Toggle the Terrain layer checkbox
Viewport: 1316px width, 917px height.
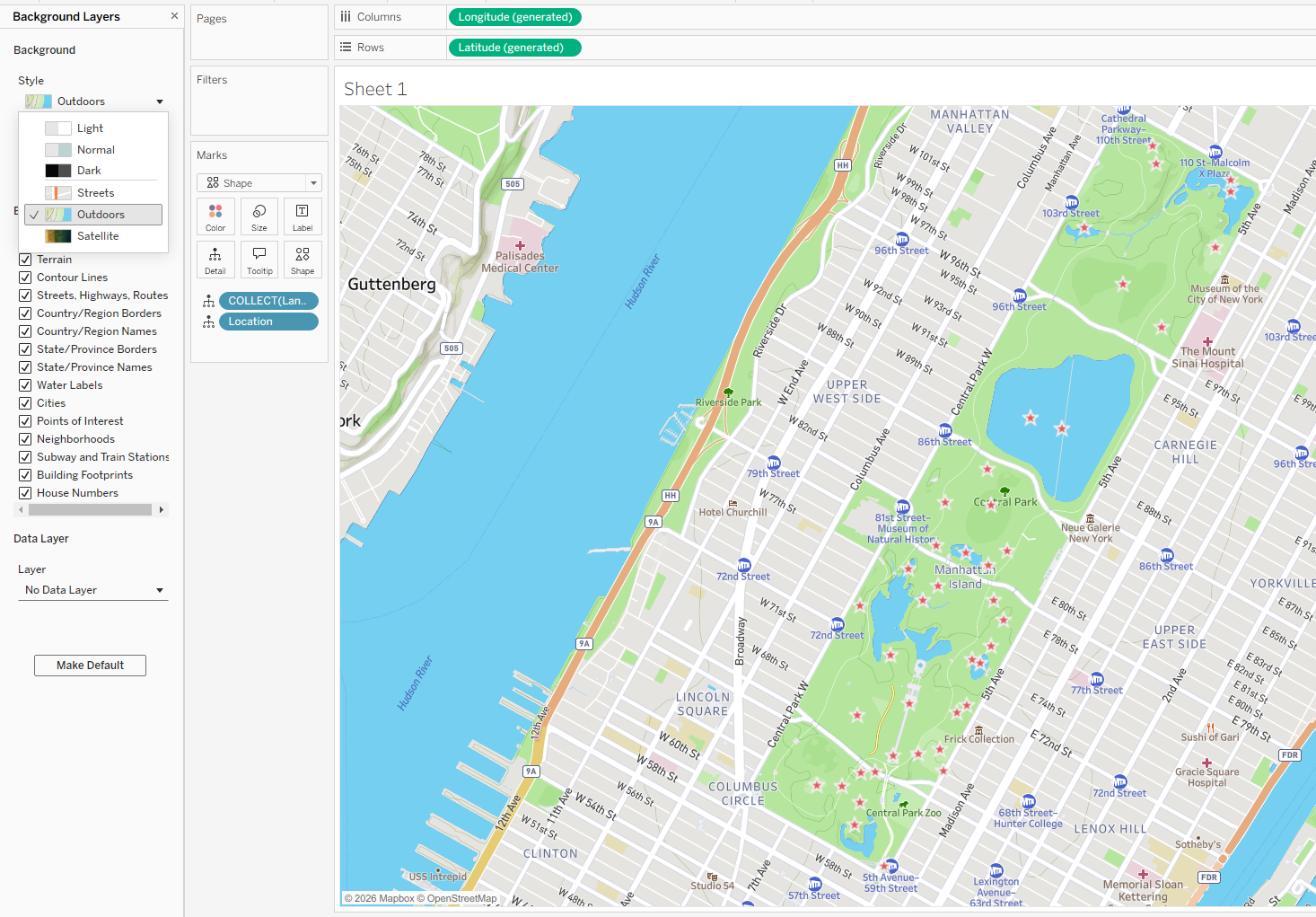25,260
